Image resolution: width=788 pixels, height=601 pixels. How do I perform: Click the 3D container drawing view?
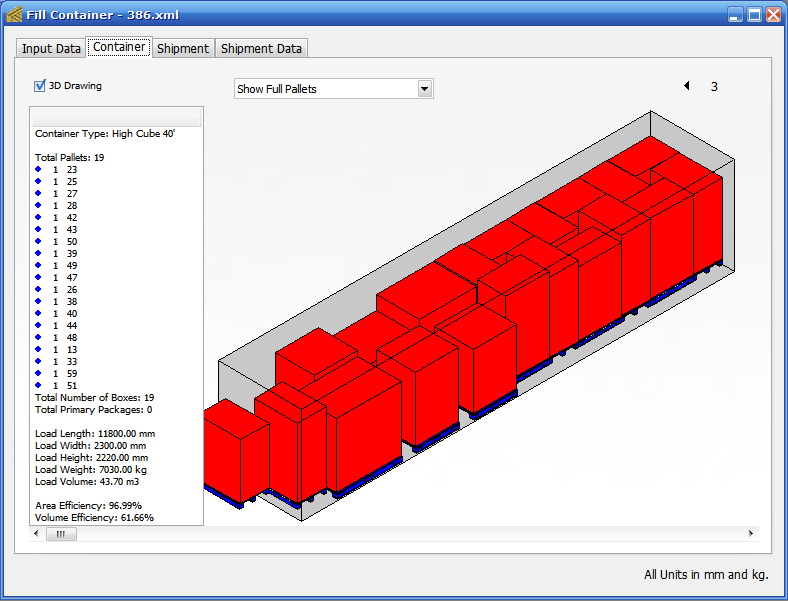click(470, 317)
